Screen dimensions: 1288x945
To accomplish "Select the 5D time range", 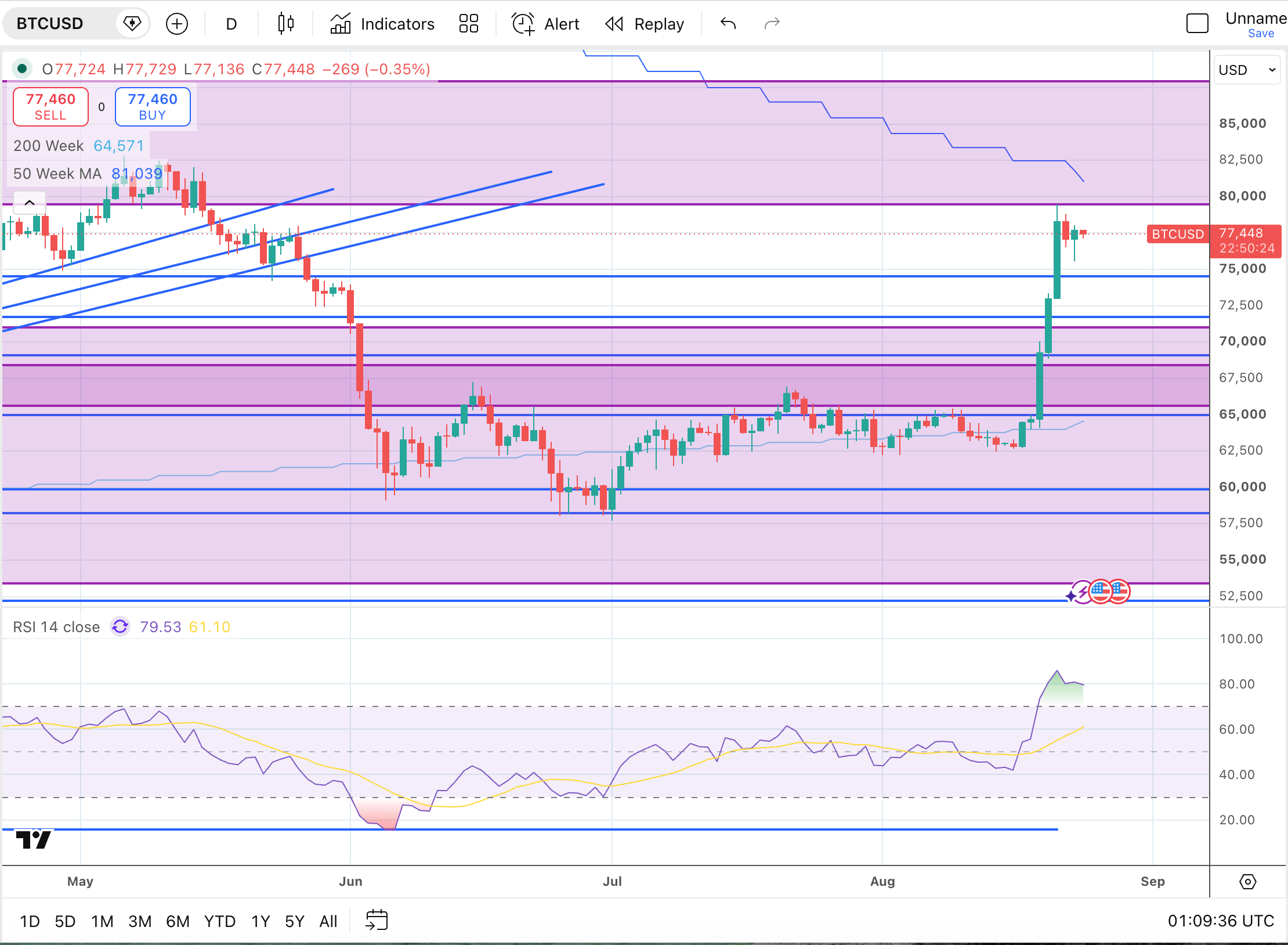I will [x=65, y=921].
